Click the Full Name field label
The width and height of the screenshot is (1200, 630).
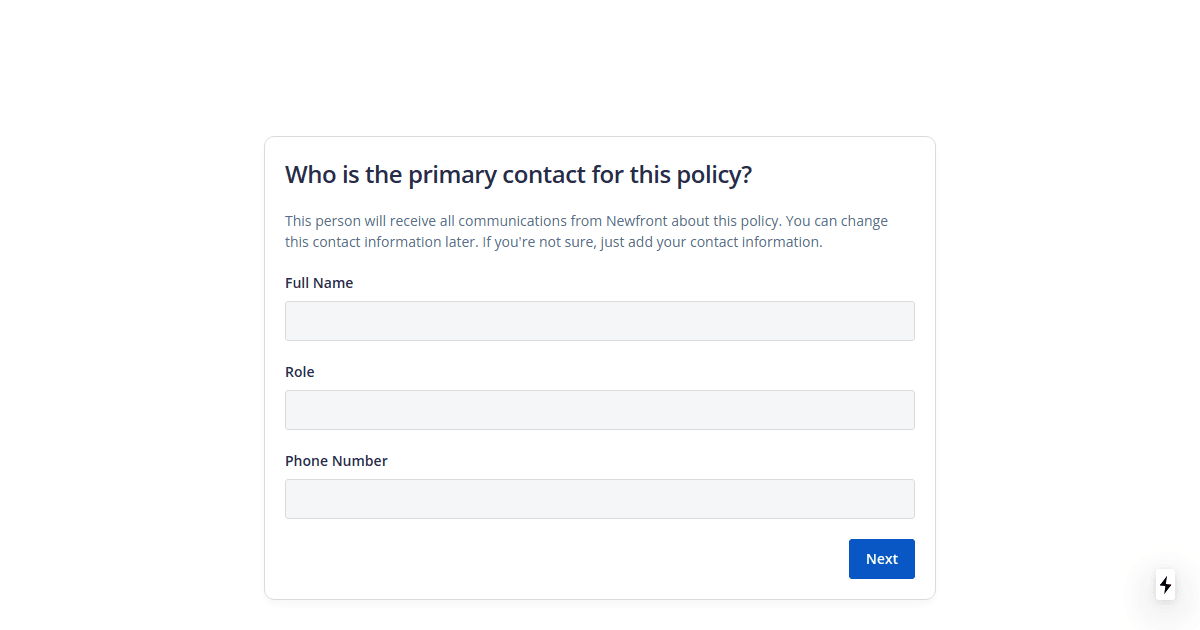point(319,282)
